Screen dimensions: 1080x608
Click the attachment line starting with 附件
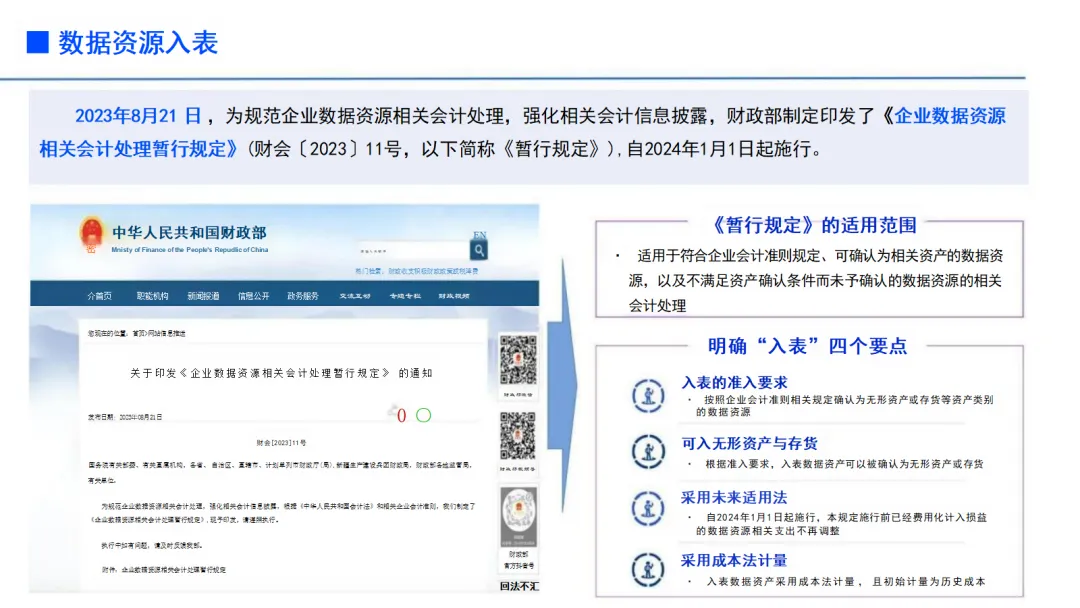163,570
